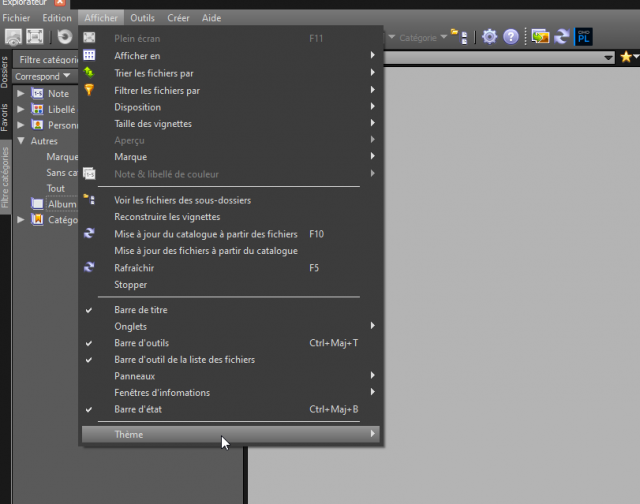Expand the Personne tree node
The width and height of the screenshot is (640, 504).
click(20, 125)
